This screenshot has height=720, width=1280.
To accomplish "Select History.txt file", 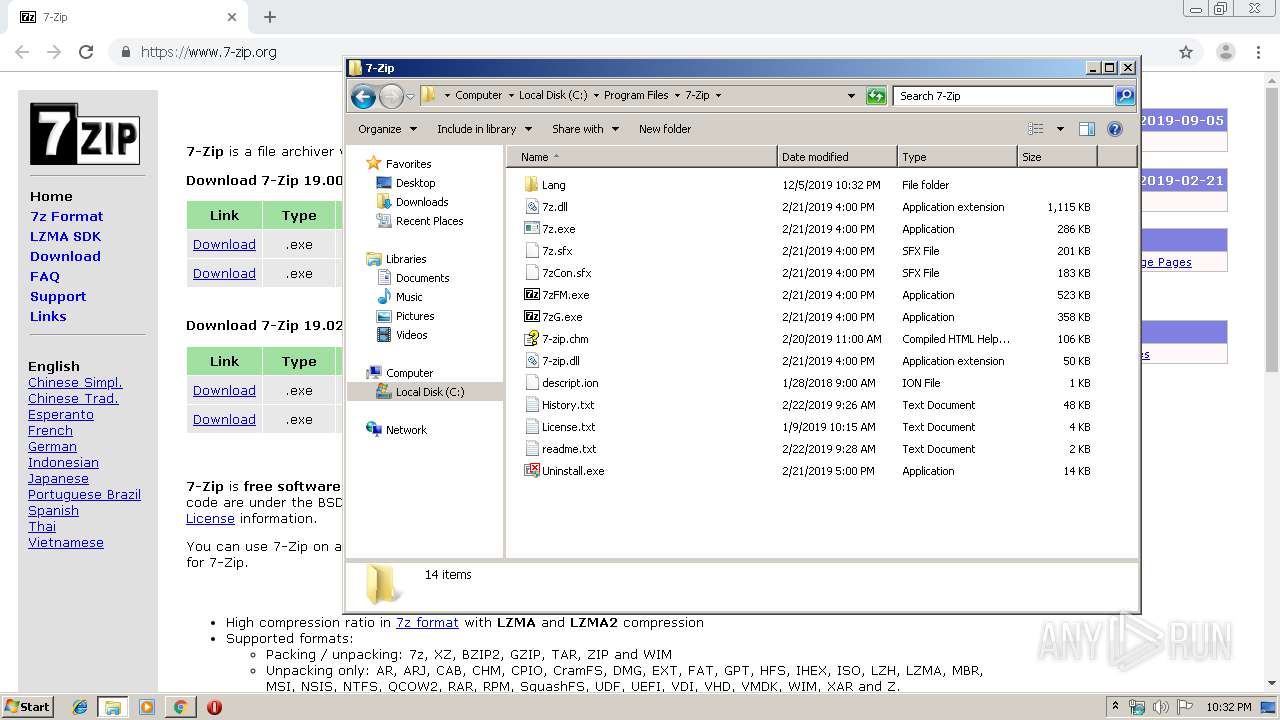I will click(568, 405).
